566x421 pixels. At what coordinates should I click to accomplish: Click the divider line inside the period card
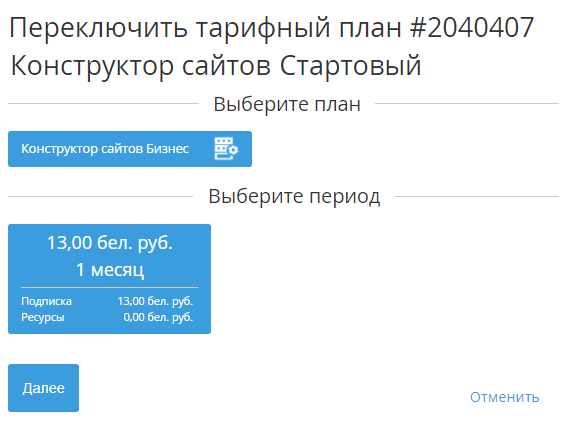click(109, 287)
